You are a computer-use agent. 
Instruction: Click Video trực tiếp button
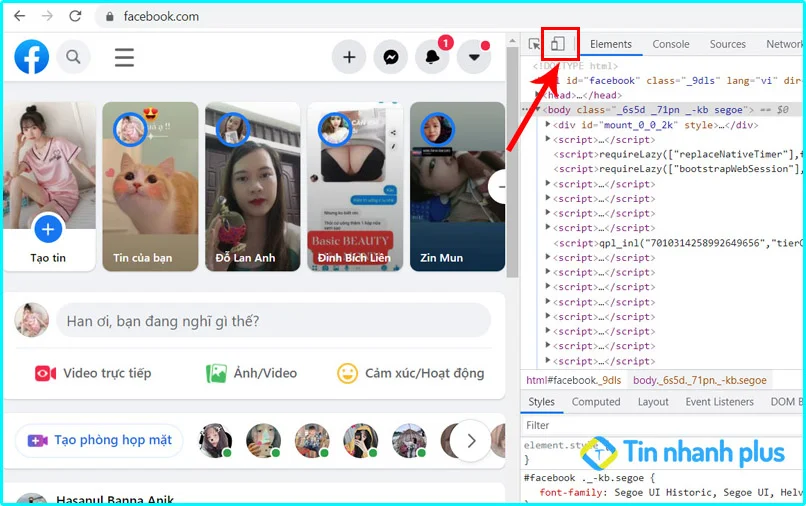pyautogui.click(x=94, y=373)
